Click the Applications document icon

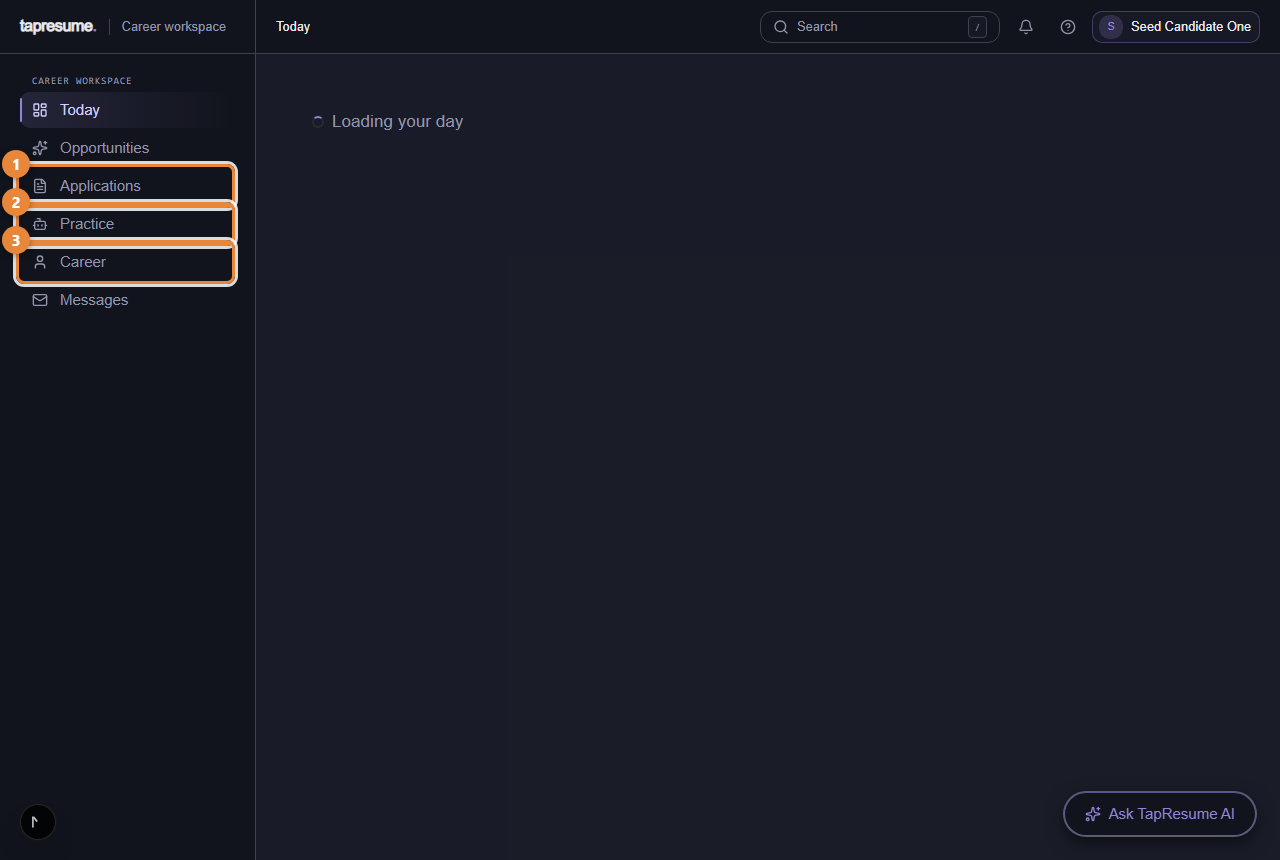coord(40,186)
